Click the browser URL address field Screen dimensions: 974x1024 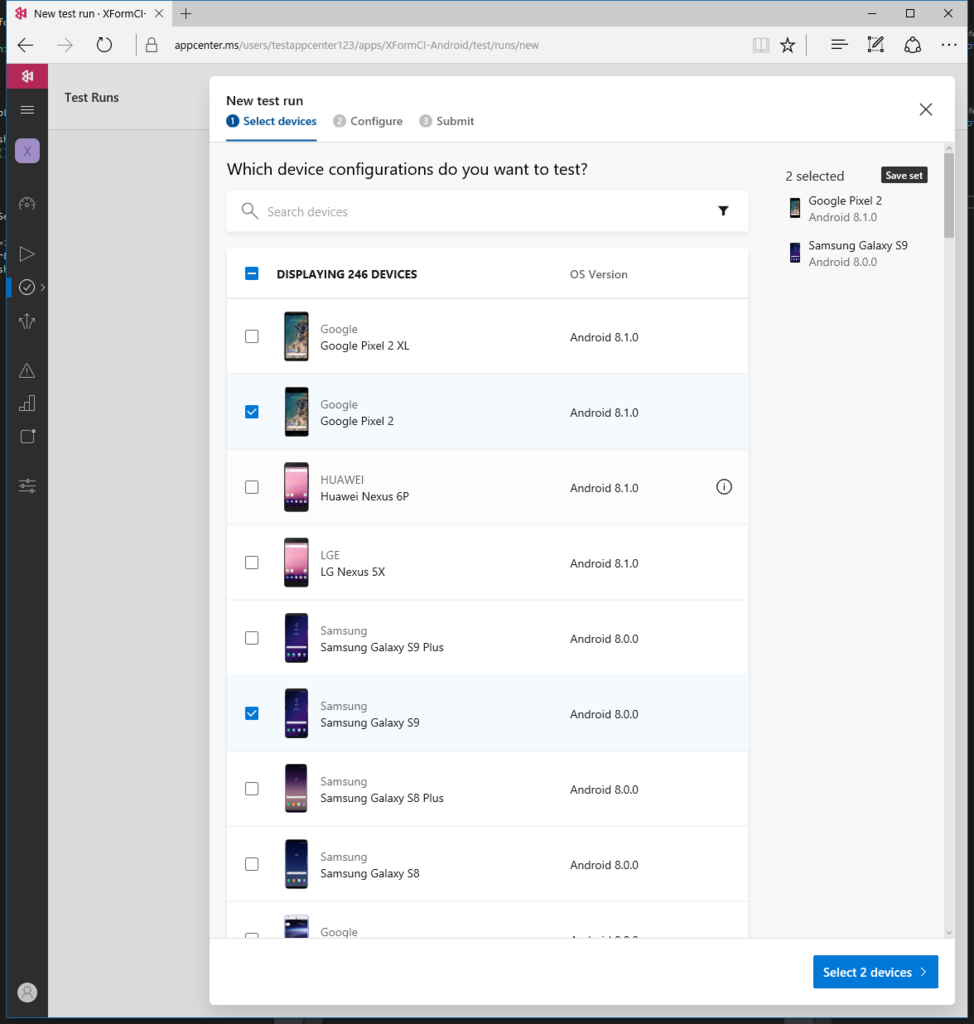(x=356, y=45)
